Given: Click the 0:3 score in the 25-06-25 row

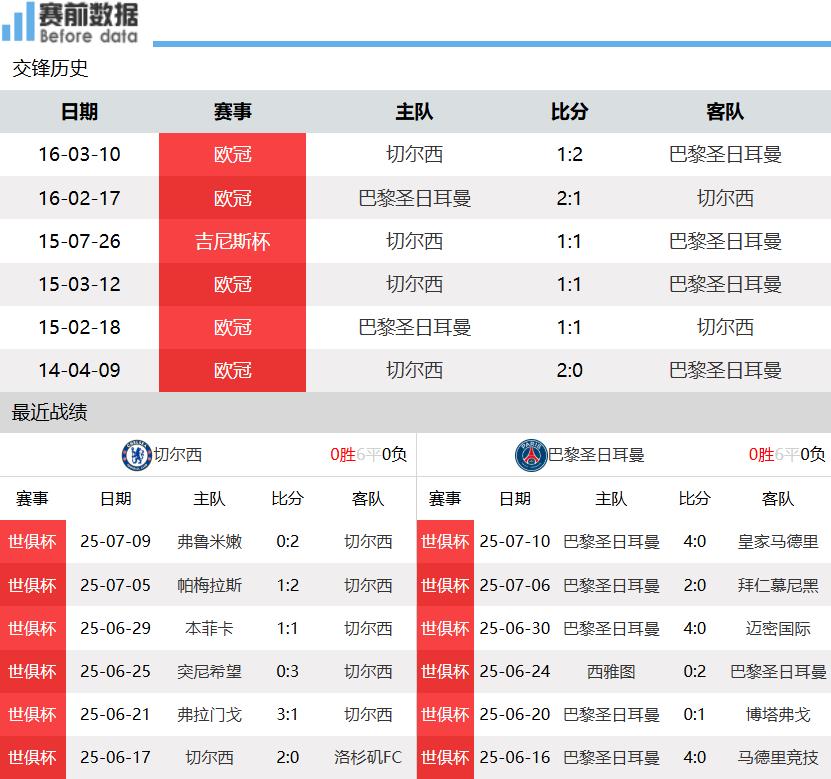Looking at the screenshot, I should (287, 671).
